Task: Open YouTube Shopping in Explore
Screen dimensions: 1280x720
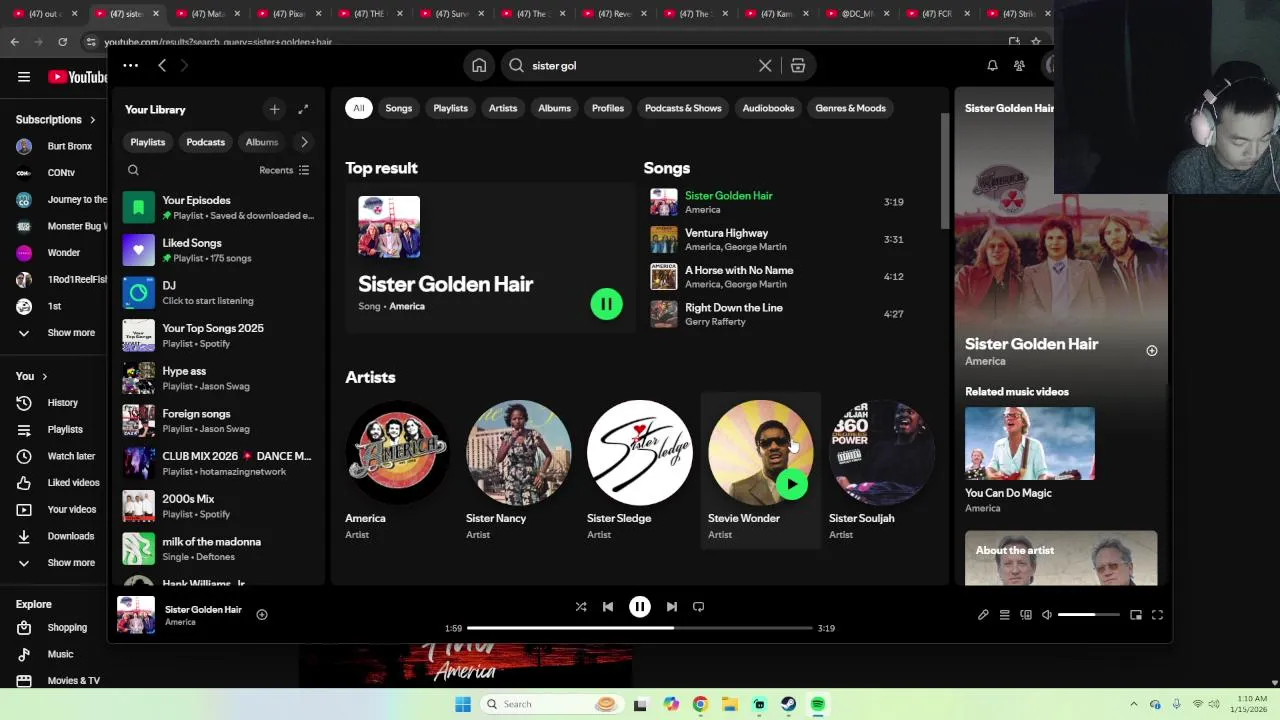Action: tap(67, 627)
